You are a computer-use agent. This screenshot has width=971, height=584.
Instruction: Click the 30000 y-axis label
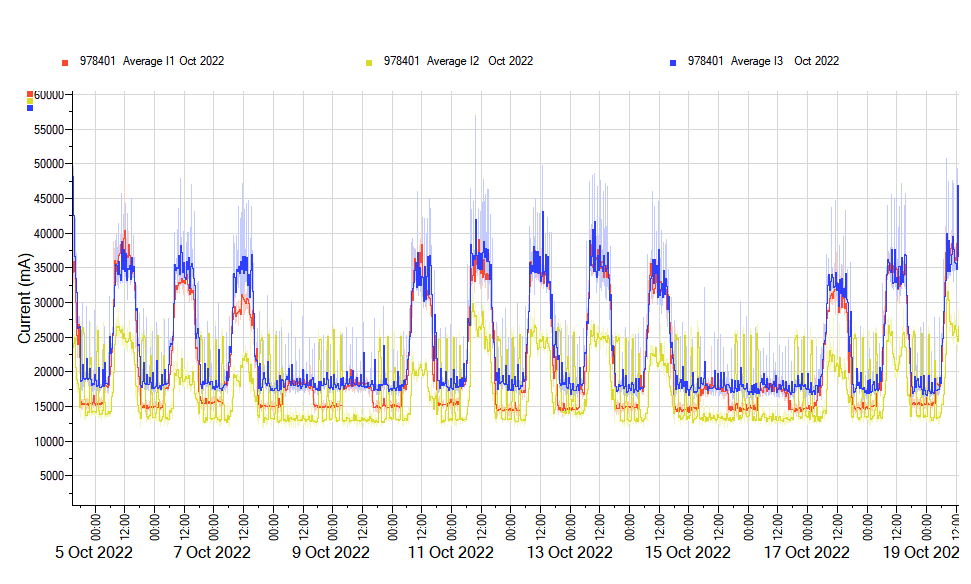coord(49,303)
